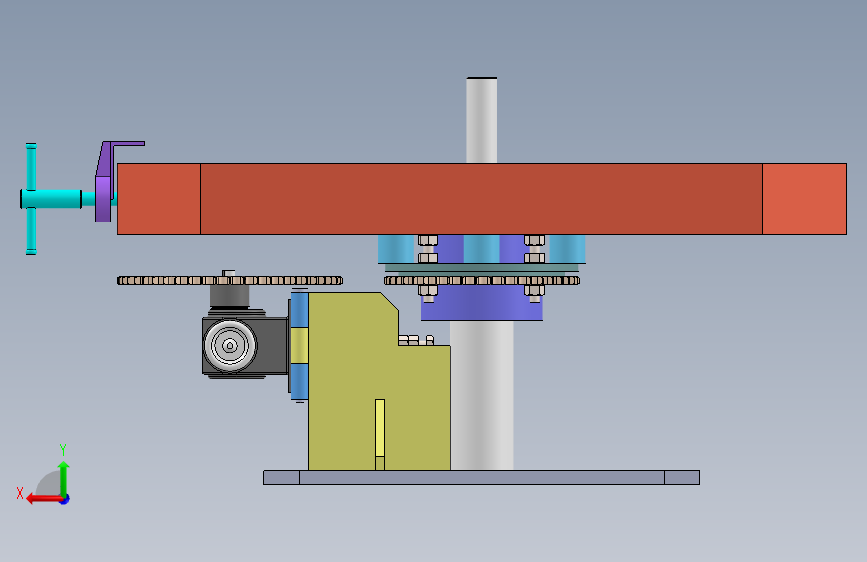Select the small bolts on the olive bracket step
This screenshot has height=562, width=867.
(x=416, y=340)
